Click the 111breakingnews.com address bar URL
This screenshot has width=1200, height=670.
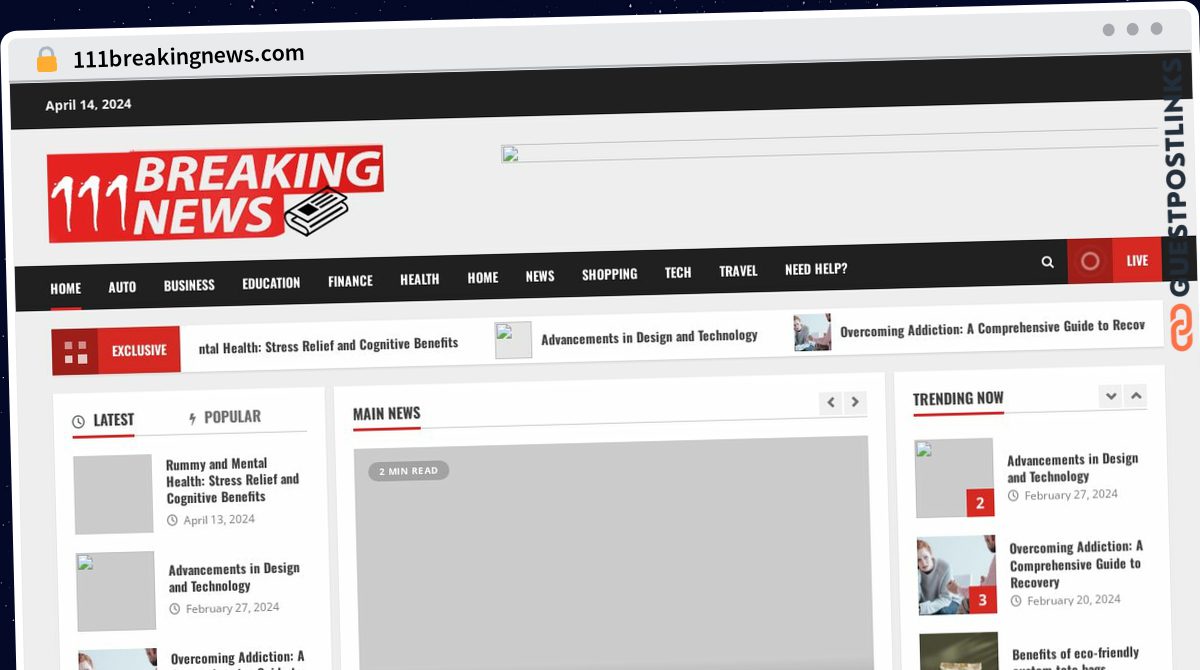pos(189,56)
